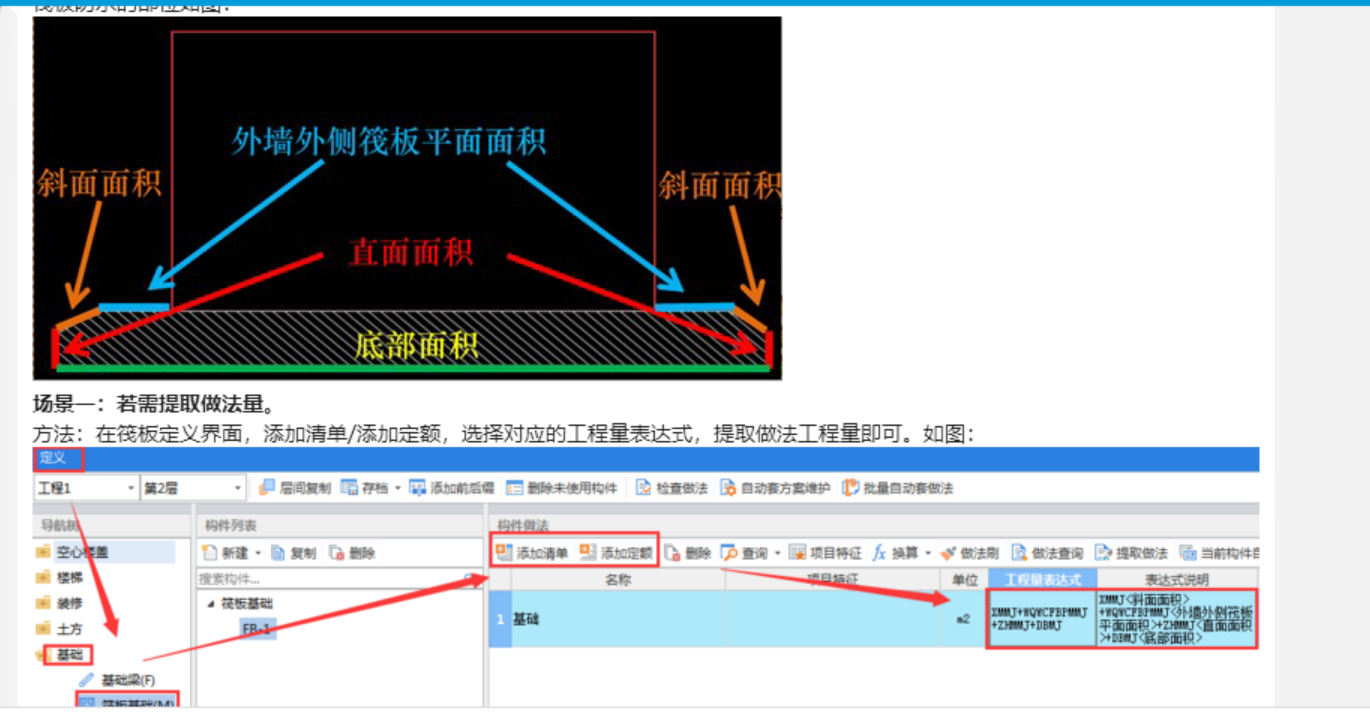Click the 新建 icon in component list

210,552
